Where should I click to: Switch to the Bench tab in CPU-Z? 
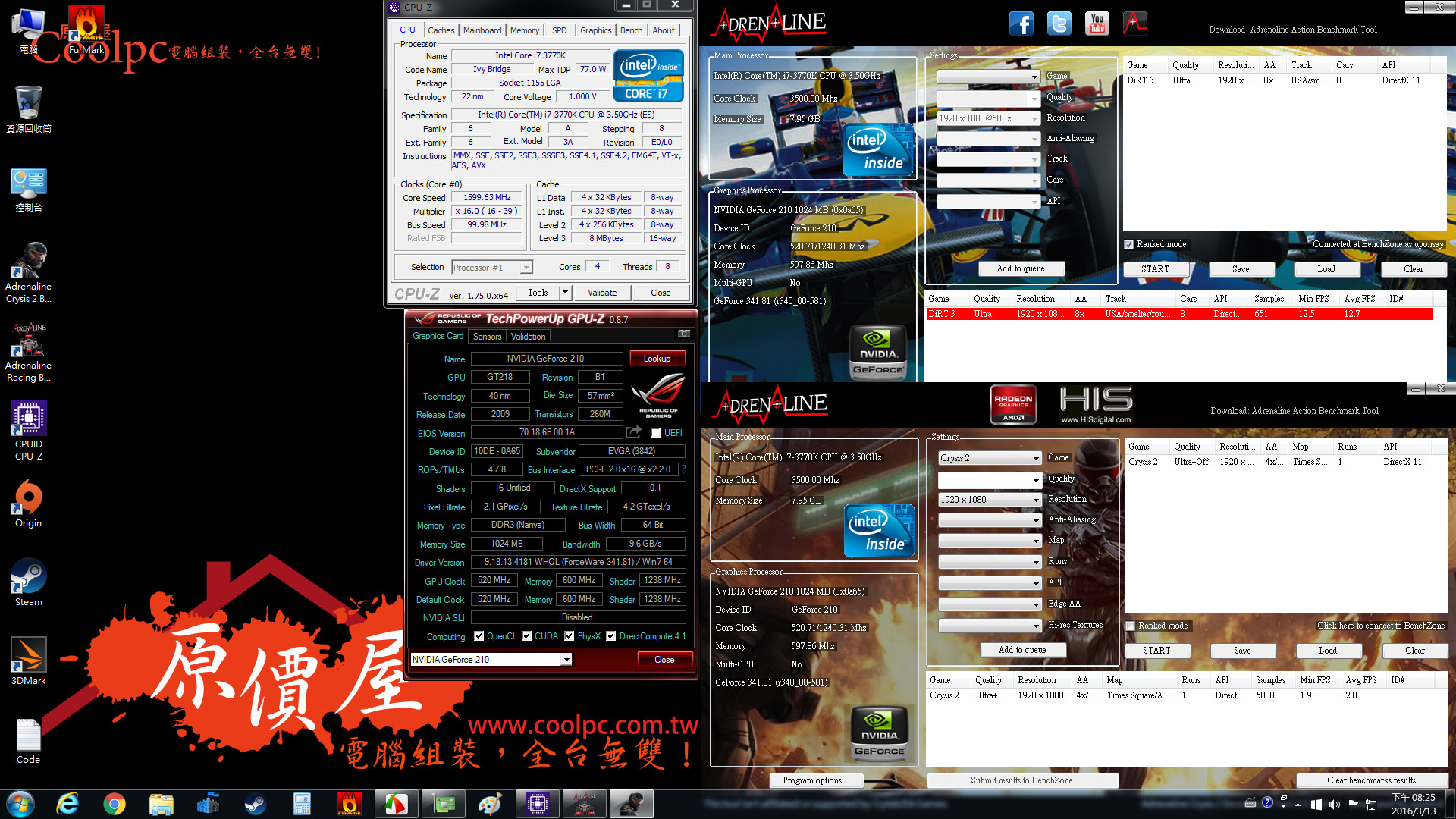[x=632, y=30]
